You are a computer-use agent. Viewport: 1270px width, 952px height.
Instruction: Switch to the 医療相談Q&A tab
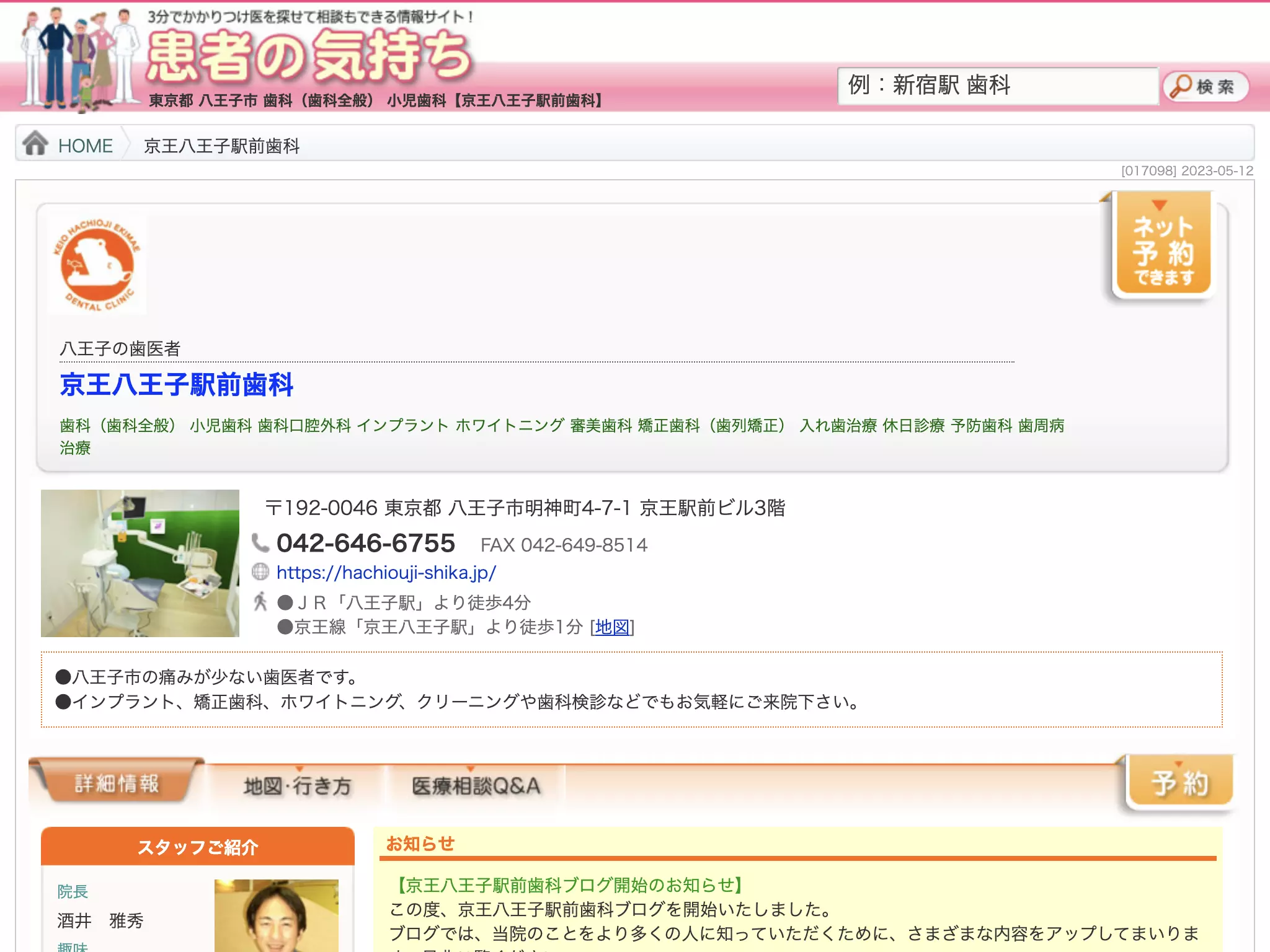[x=476, y=786]
